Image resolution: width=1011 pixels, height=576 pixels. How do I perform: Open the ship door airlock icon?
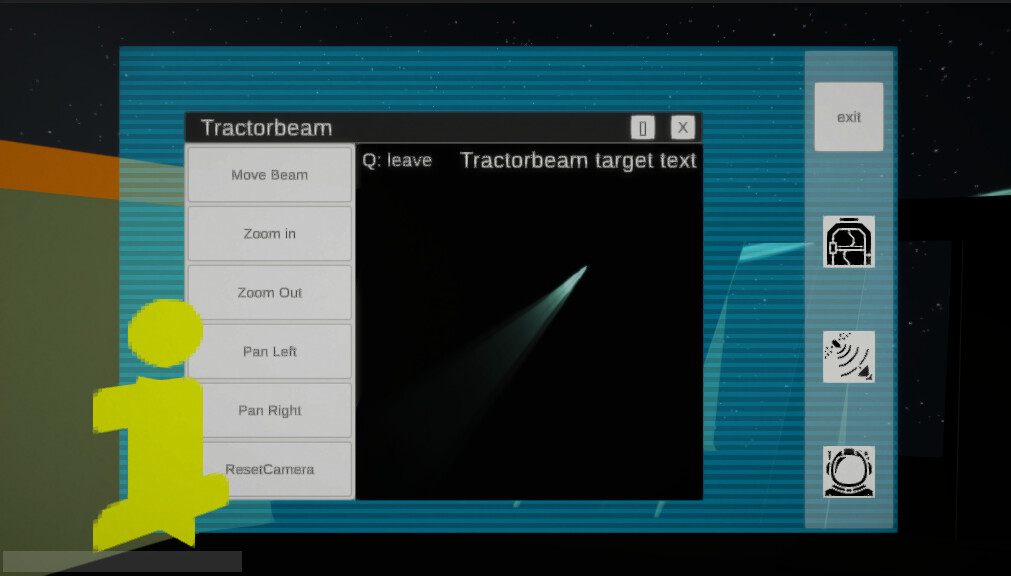tap(848, 241)
